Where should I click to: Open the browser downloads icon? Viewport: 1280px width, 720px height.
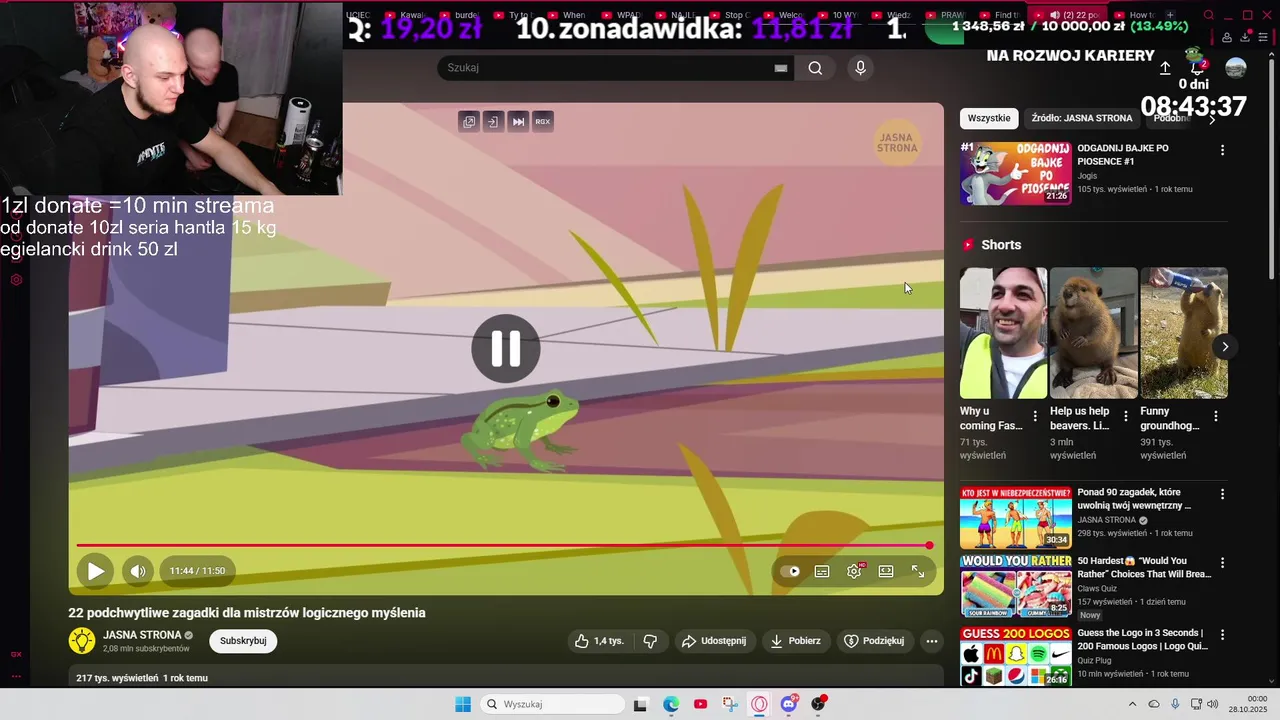(x=1245, y=38)
